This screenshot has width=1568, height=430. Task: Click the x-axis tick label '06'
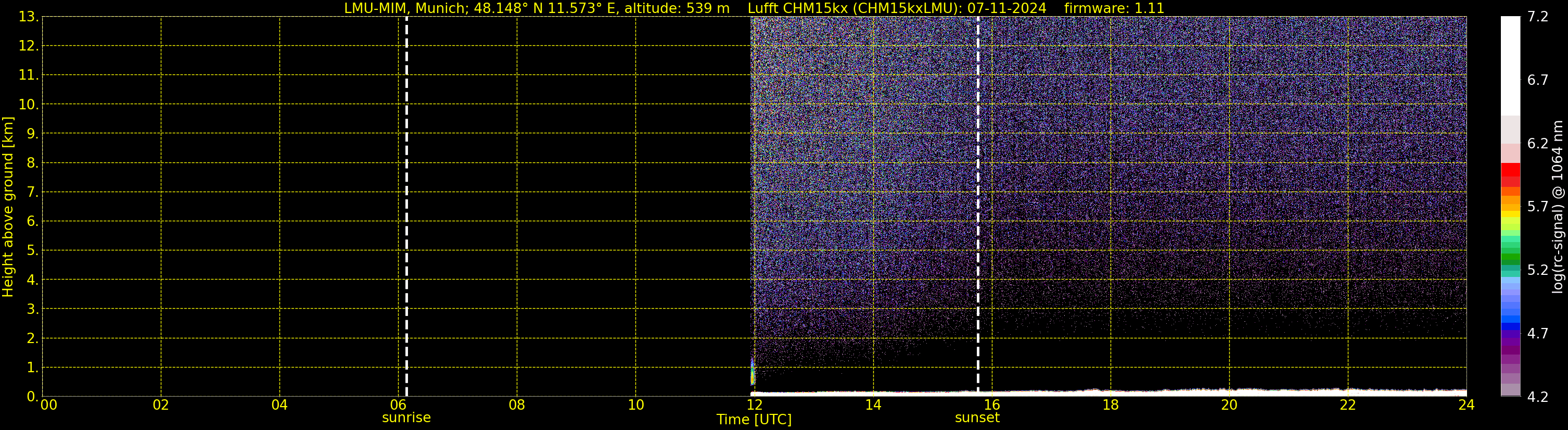398,405
